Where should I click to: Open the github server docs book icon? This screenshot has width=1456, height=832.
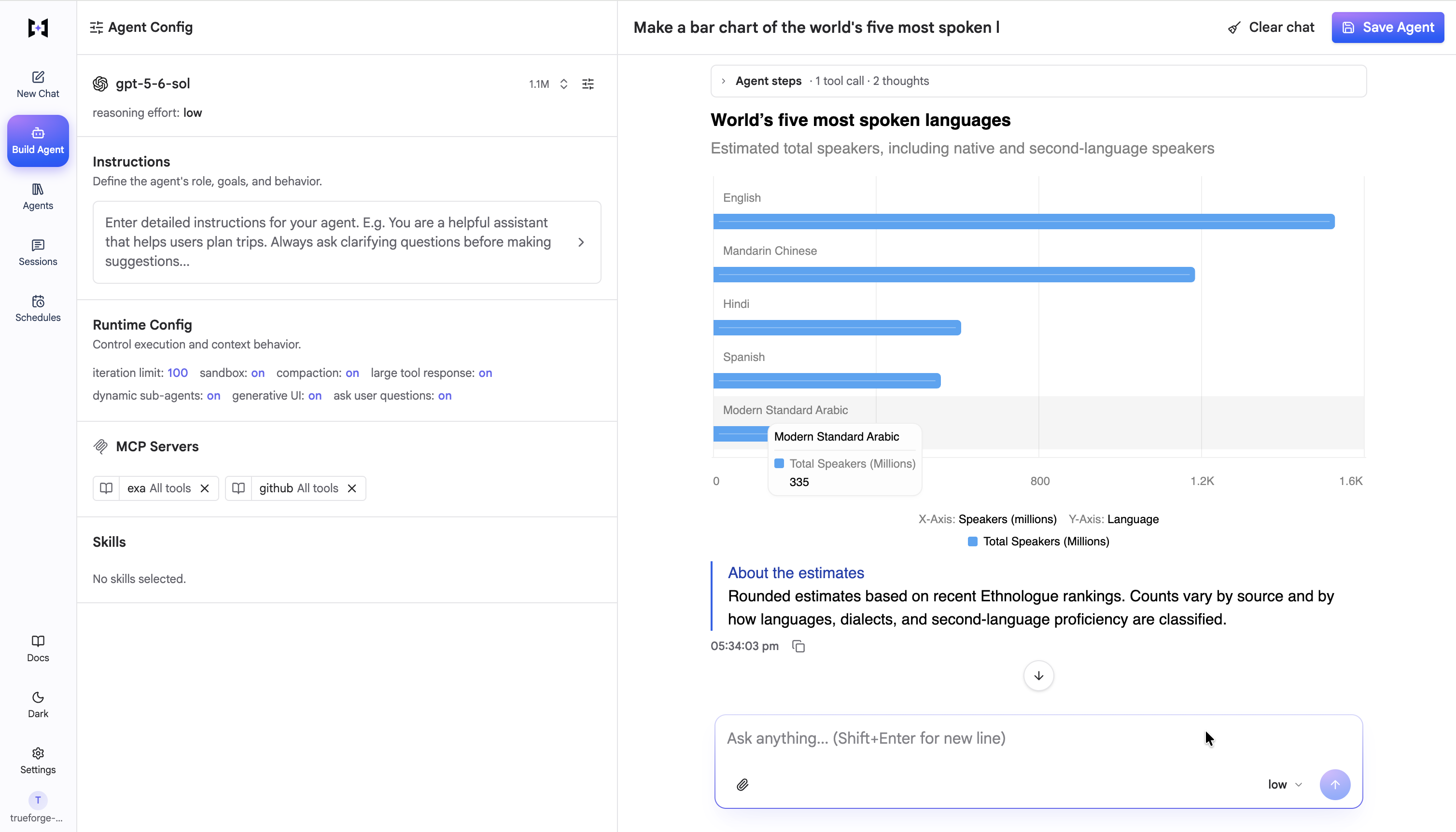(238, 488)
